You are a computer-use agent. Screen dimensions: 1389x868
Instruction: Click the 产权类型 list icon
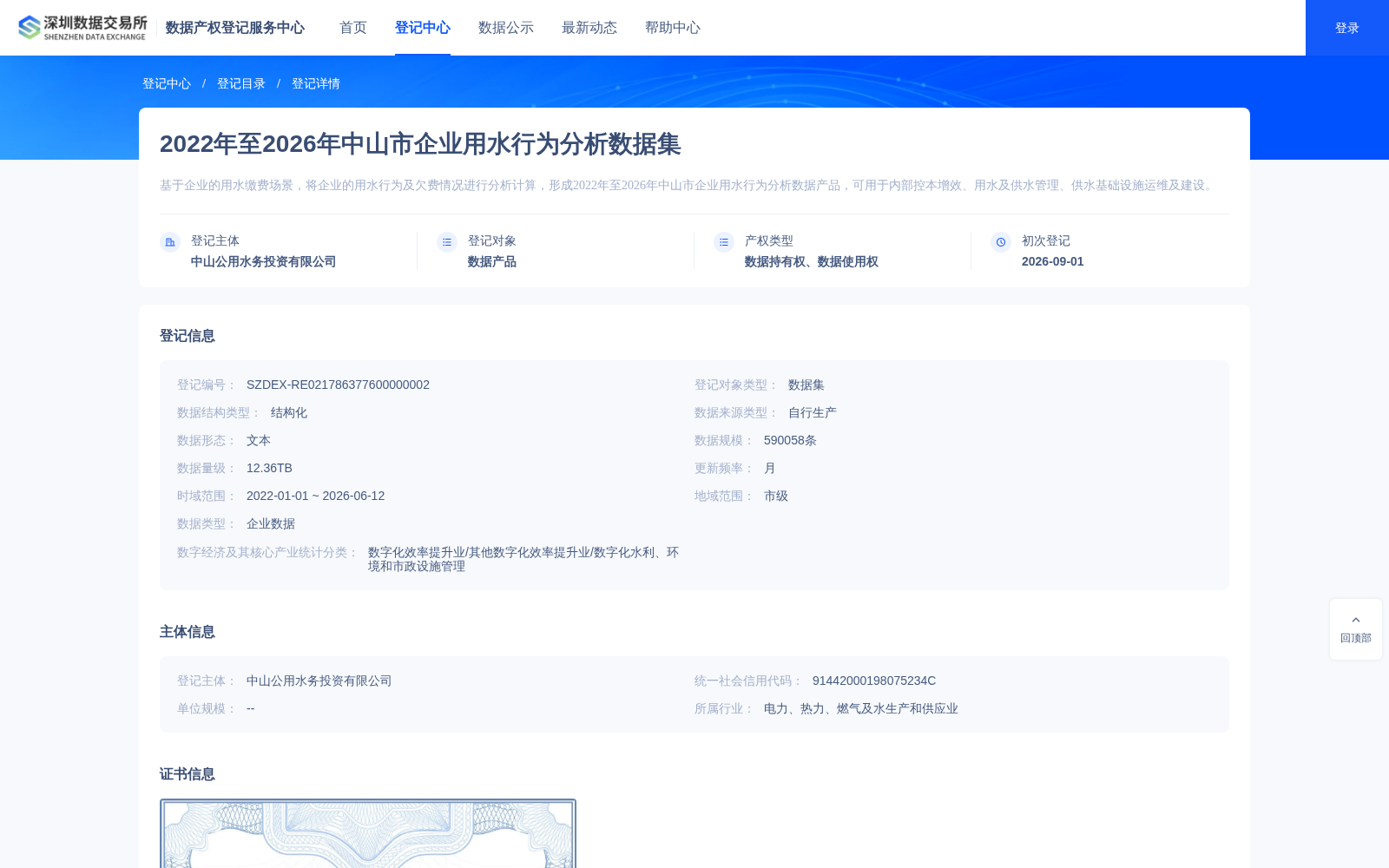724,242
